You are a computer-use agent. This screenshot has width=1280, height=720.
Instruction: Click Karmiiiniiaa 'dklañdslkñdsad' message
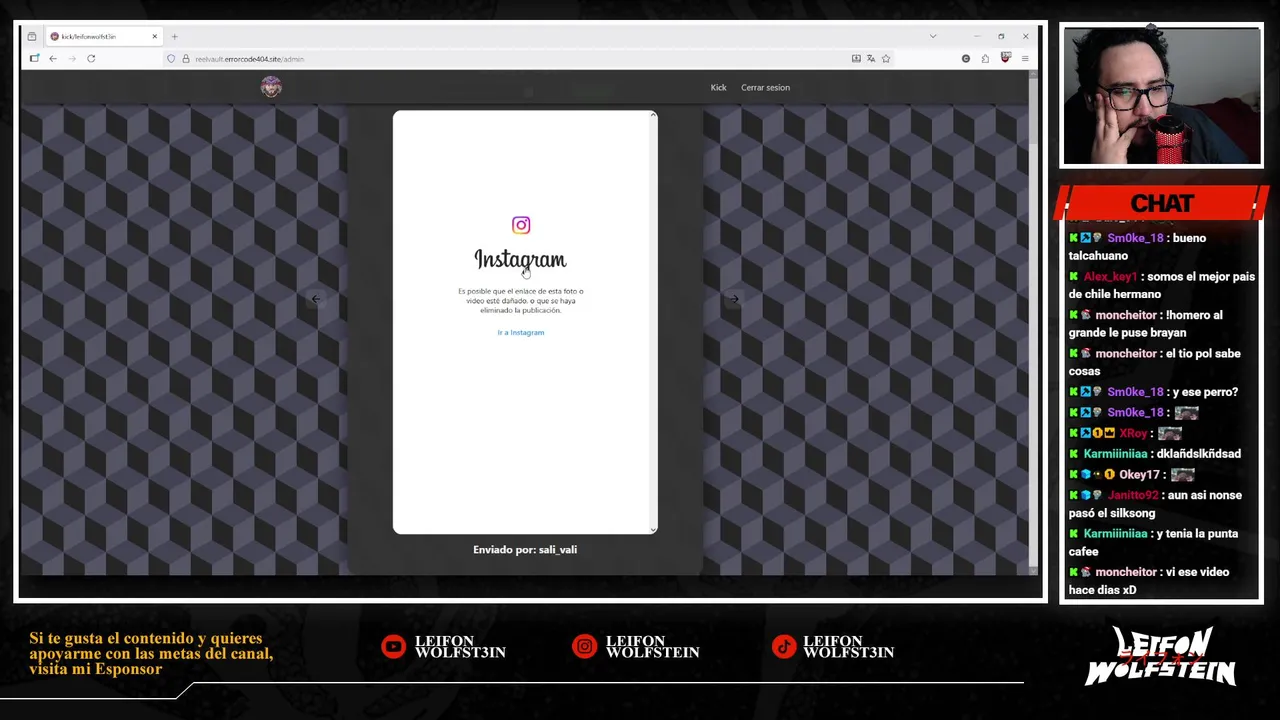[x=1155, y=454]
